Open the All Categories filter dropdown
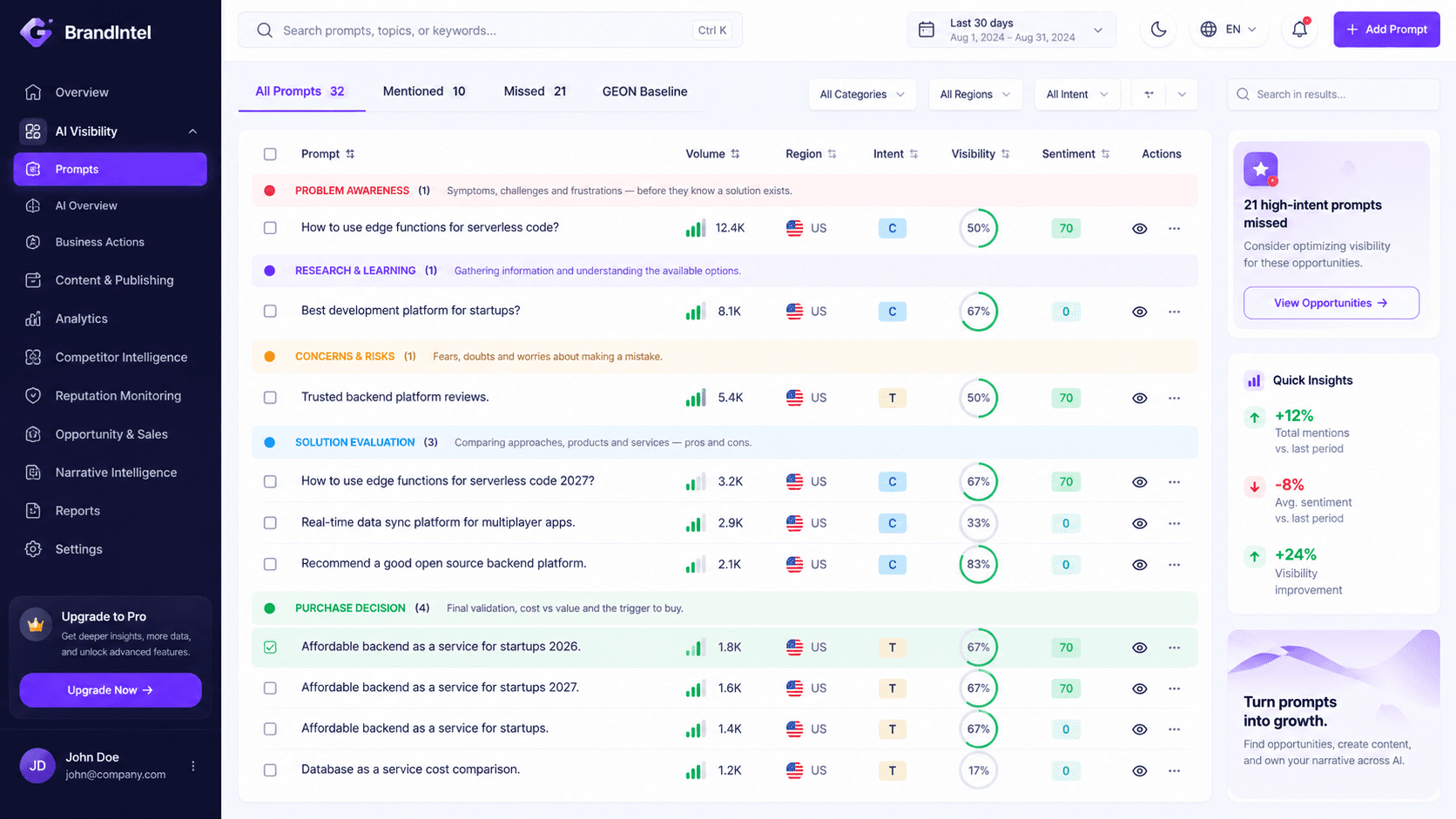 [862, 94]
